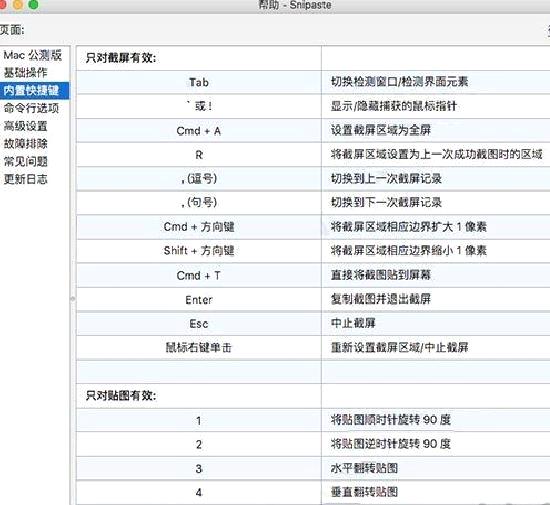Click 水平翻转贴图 description

(364, 468)
